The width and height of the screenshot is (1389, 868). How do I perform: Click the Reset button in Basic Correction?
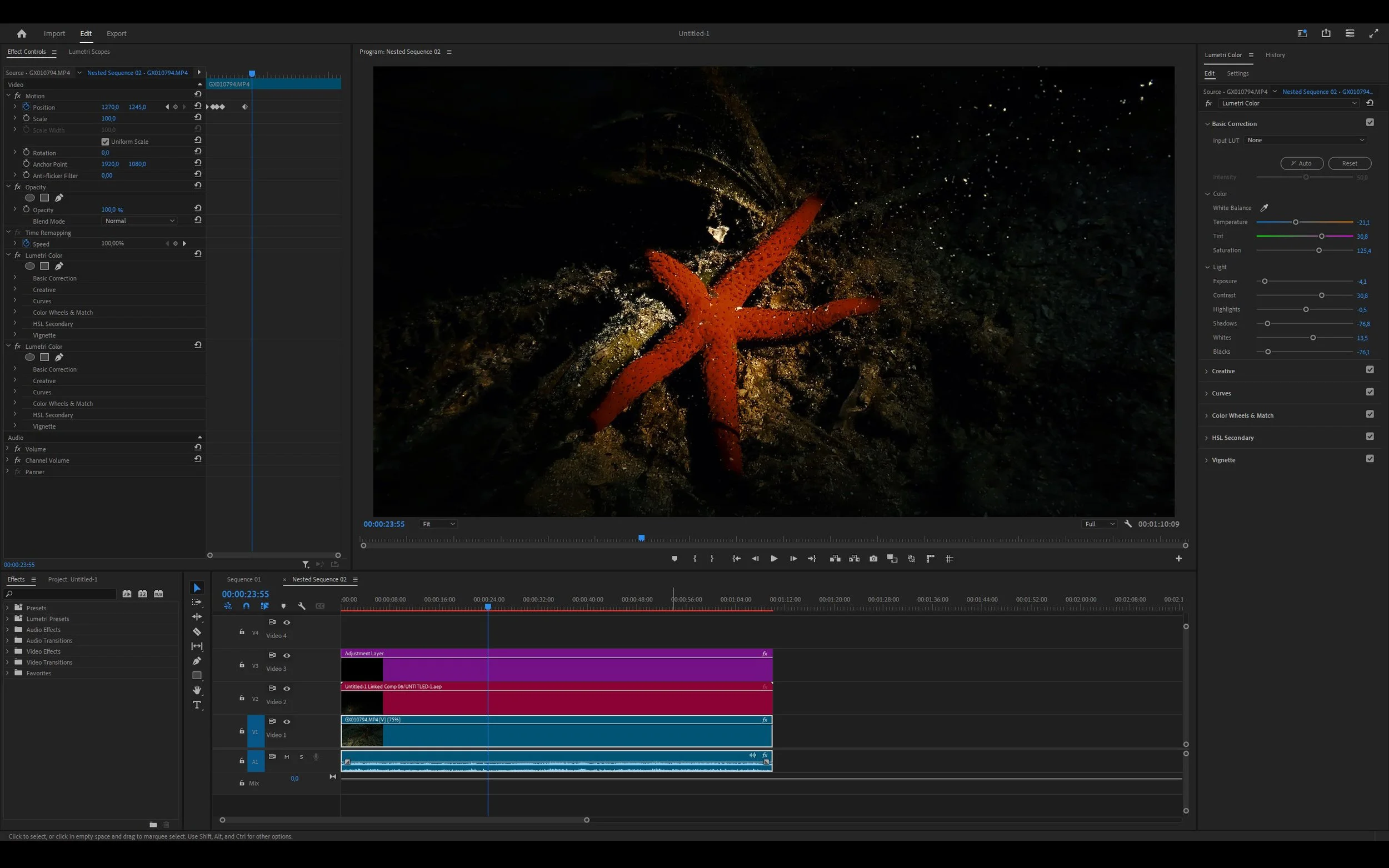pos(1349,164)
